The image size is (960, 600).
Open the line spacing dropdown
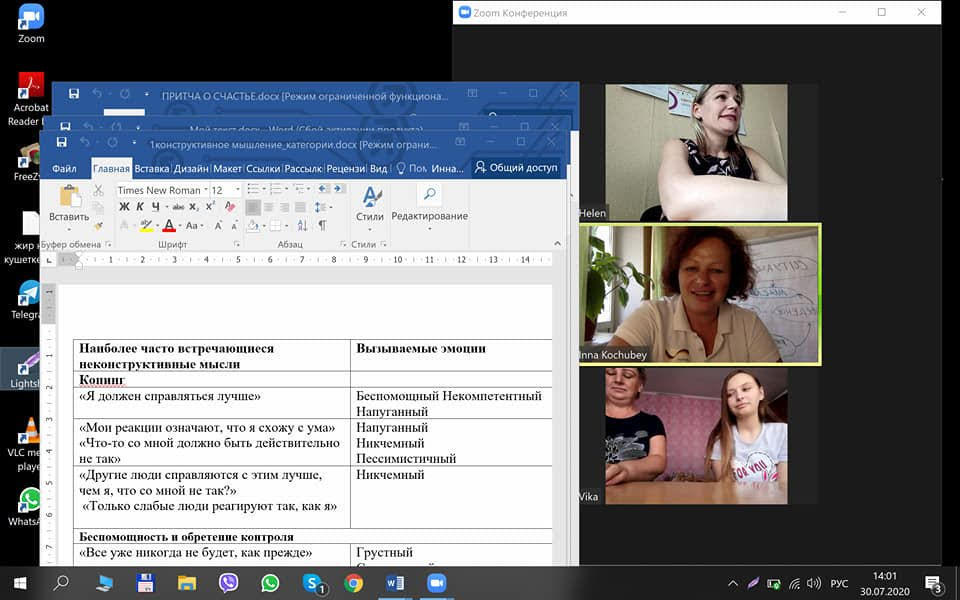click(323, 207)
